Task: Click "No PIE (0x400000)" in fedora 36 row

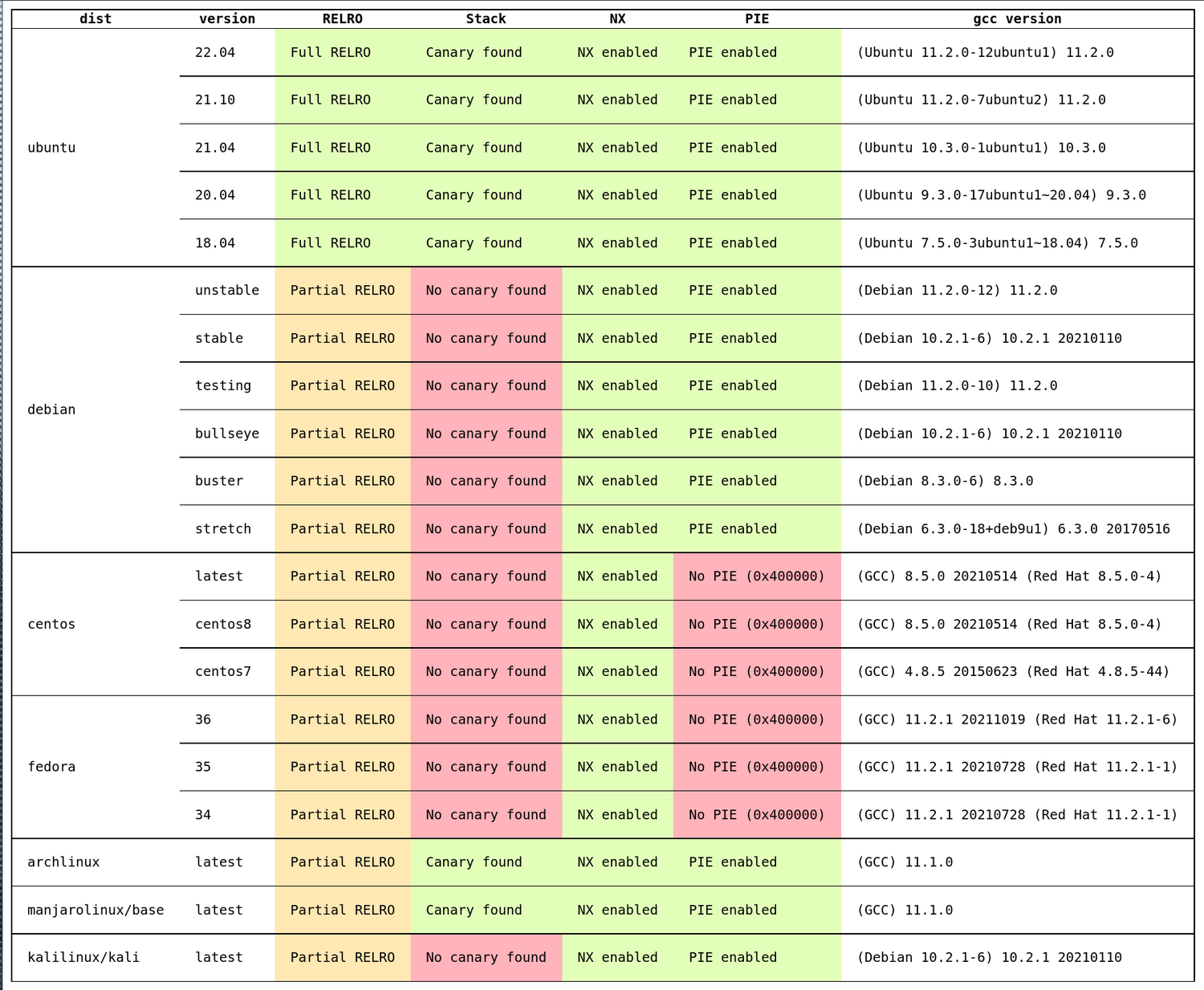Action: point(757,719)
